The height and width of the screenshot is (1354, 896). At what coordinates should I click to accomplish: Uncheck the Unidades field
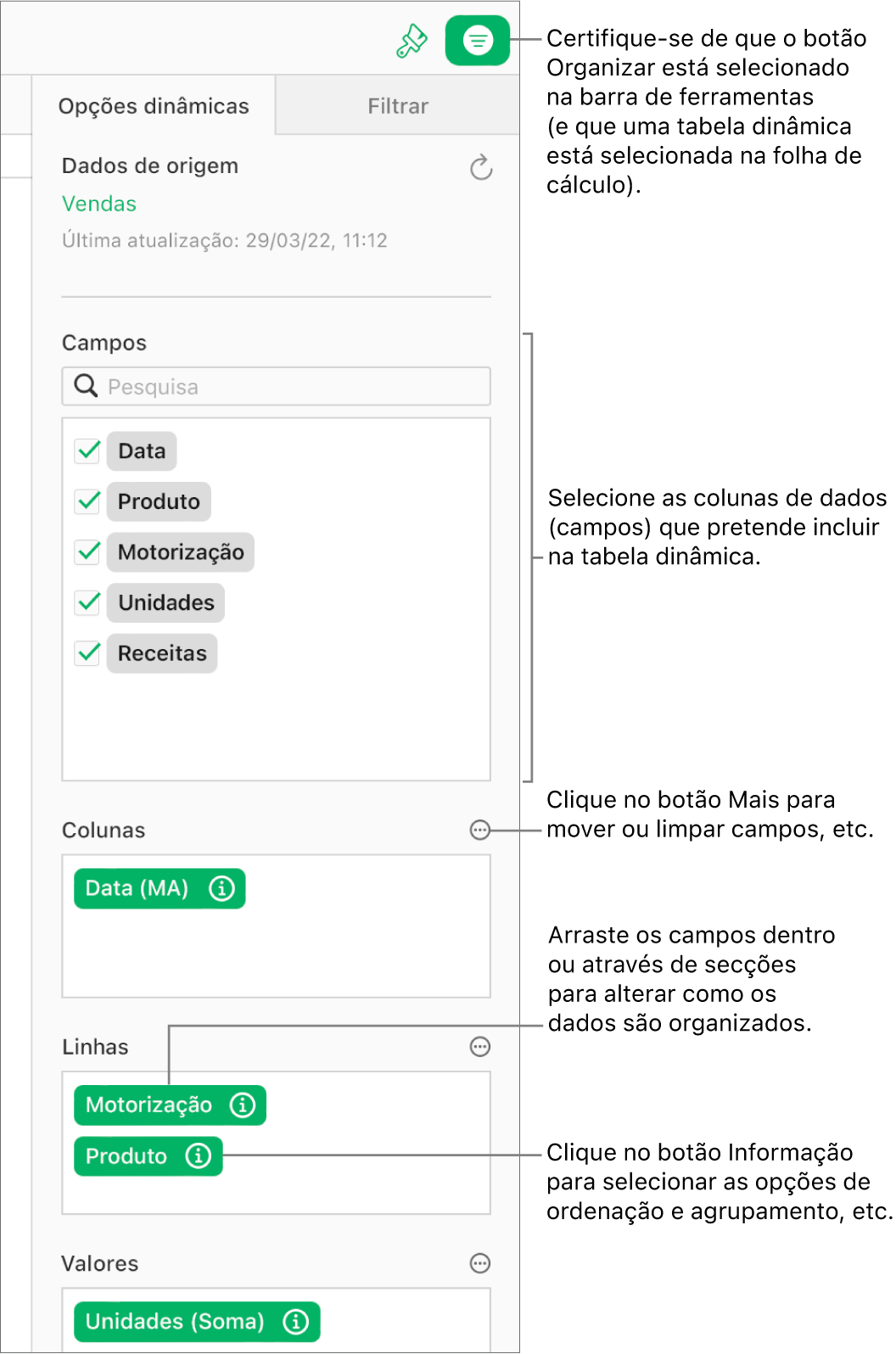(x=86, y=602)
